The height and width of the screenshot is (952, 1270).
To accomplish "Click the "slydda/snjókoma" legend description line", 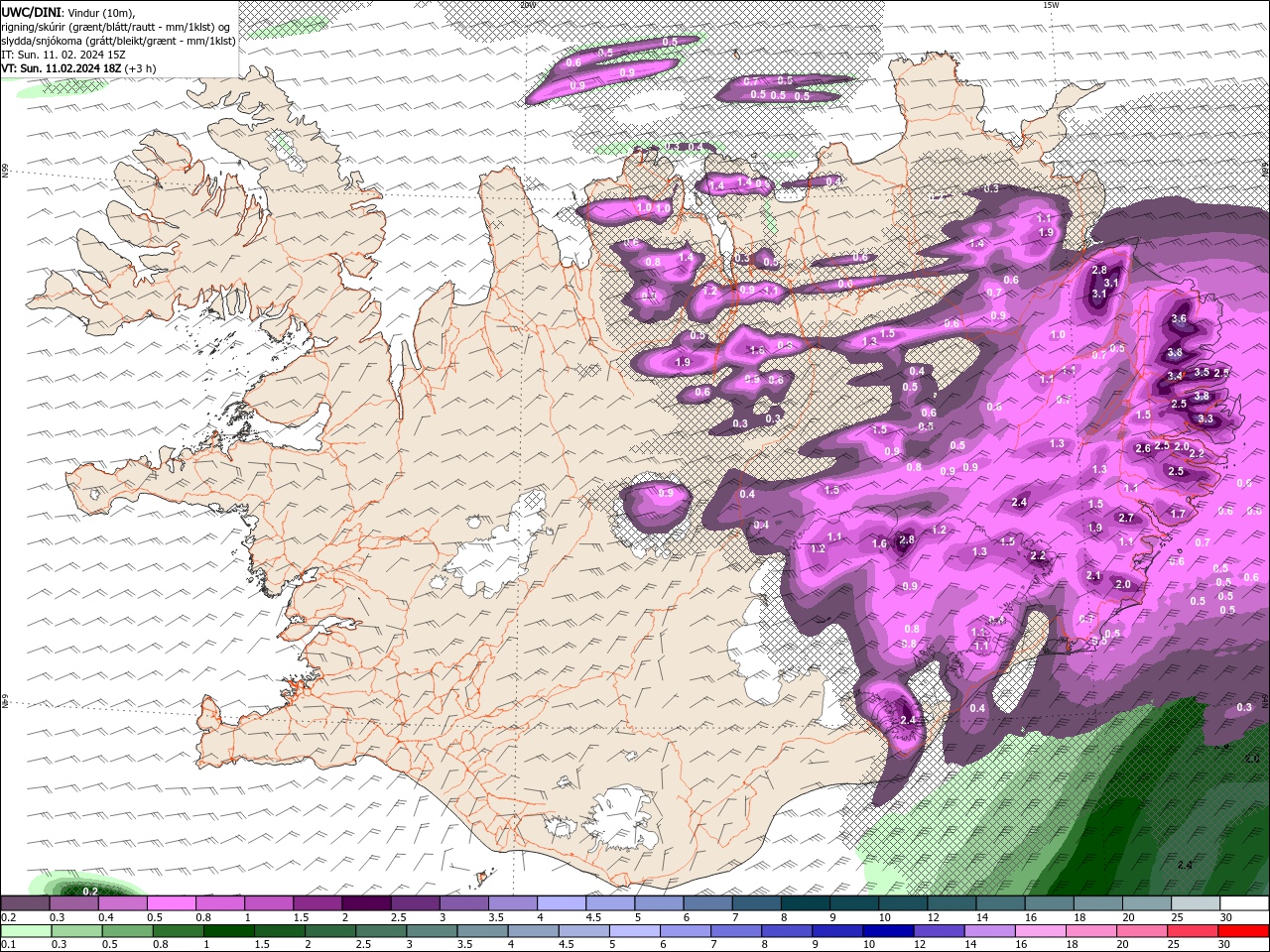I will pos(119,41).
